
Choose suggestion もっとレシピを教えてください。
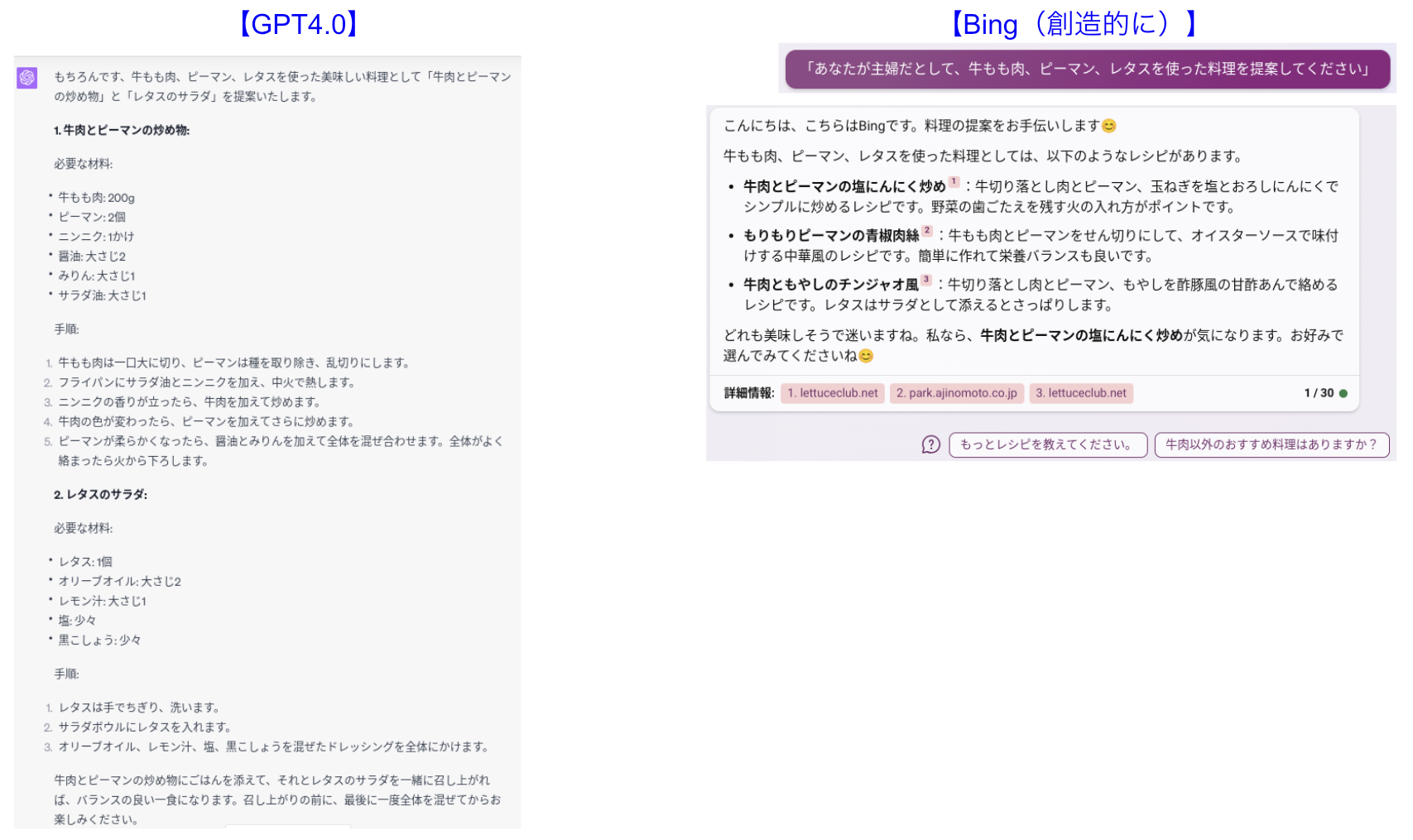(x=1048, y=445)
